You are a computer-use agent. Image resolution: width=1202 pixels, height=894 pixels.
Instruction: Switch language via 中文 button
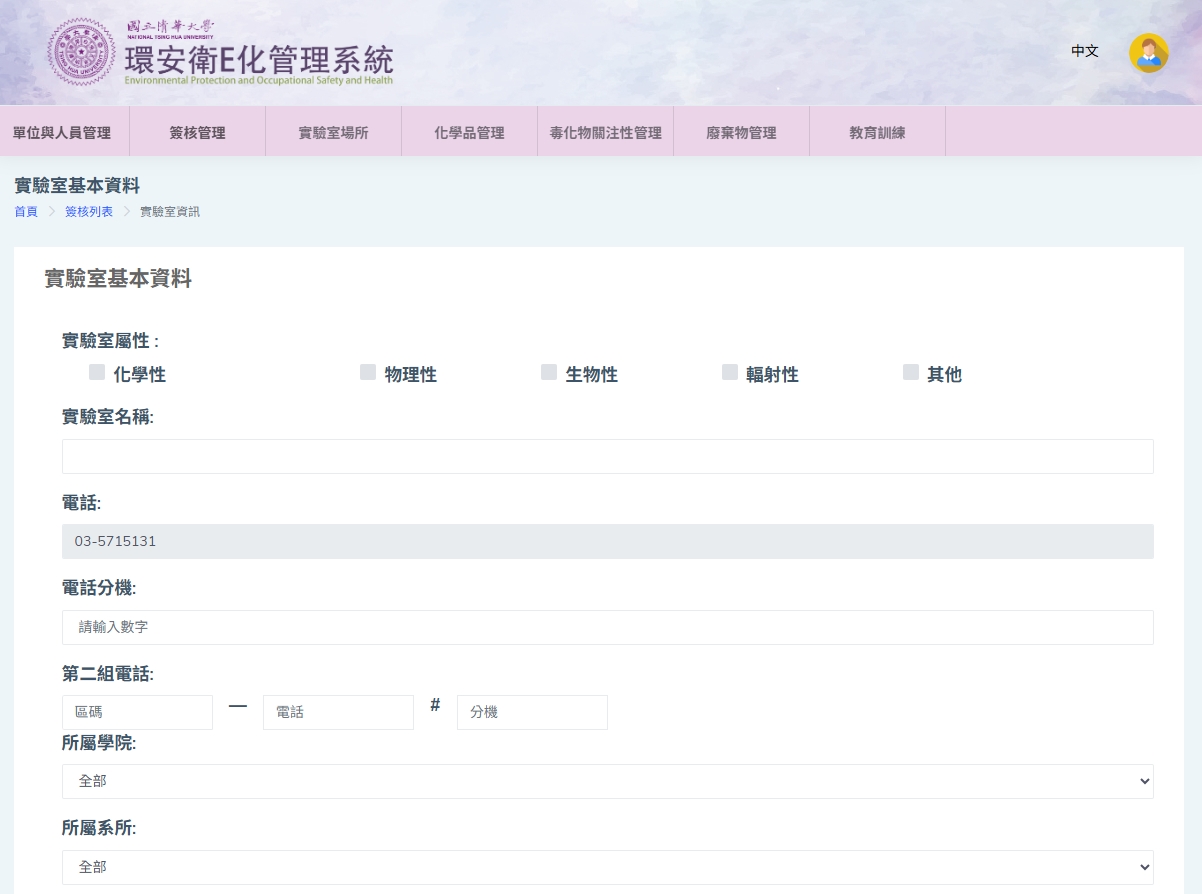click(x=1084, y=51)
